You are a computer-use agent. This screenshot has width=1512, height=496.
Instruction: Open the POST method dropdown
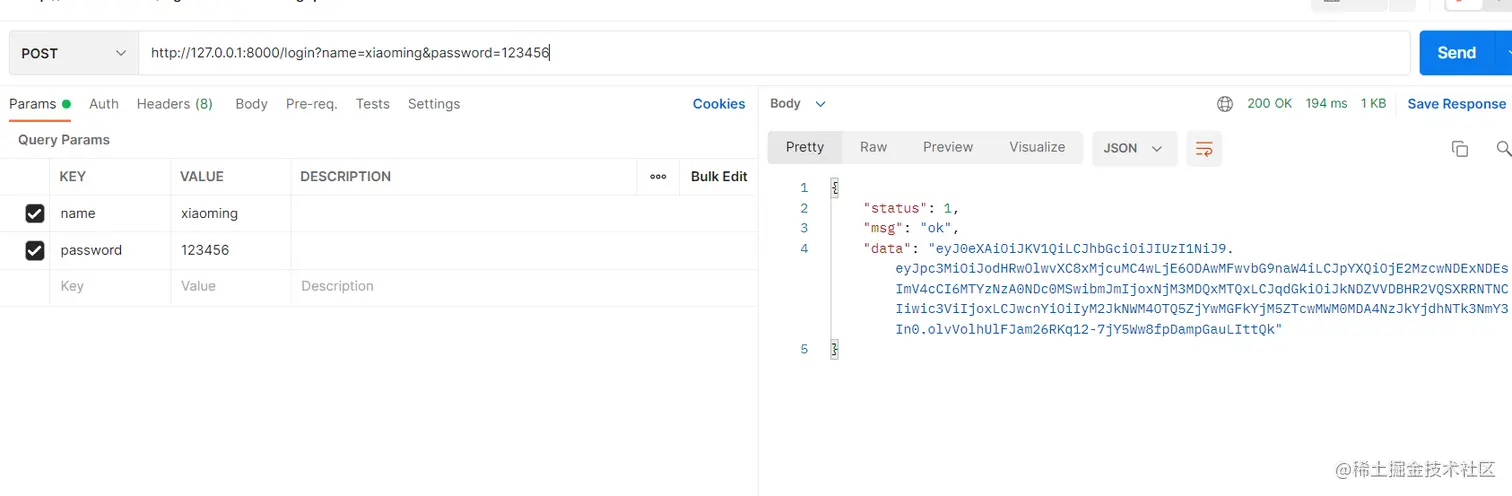74,53
